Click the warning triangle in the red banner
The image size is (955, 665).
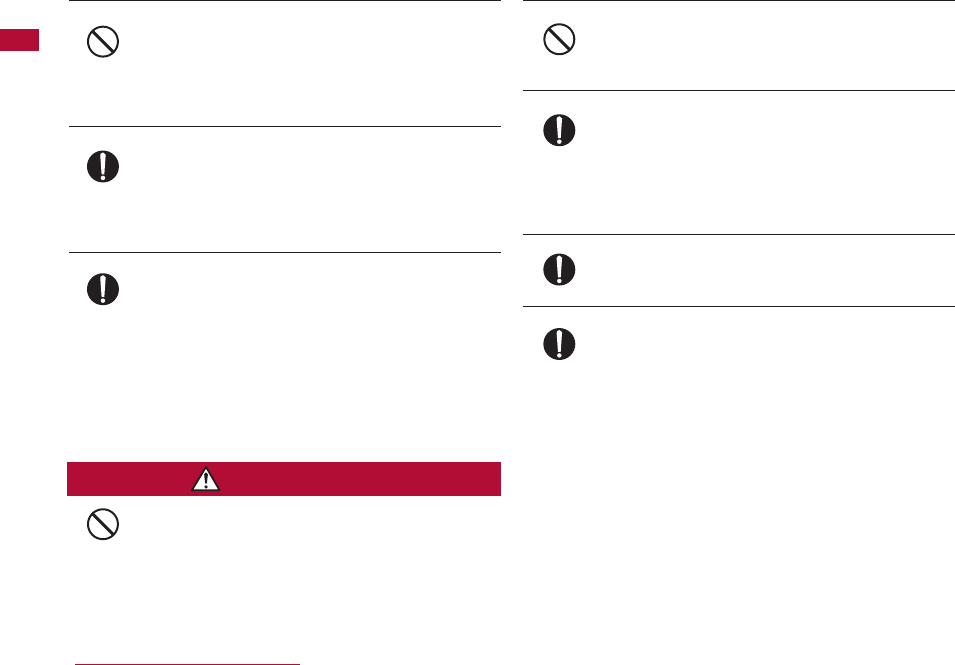[x=205, y=480]
